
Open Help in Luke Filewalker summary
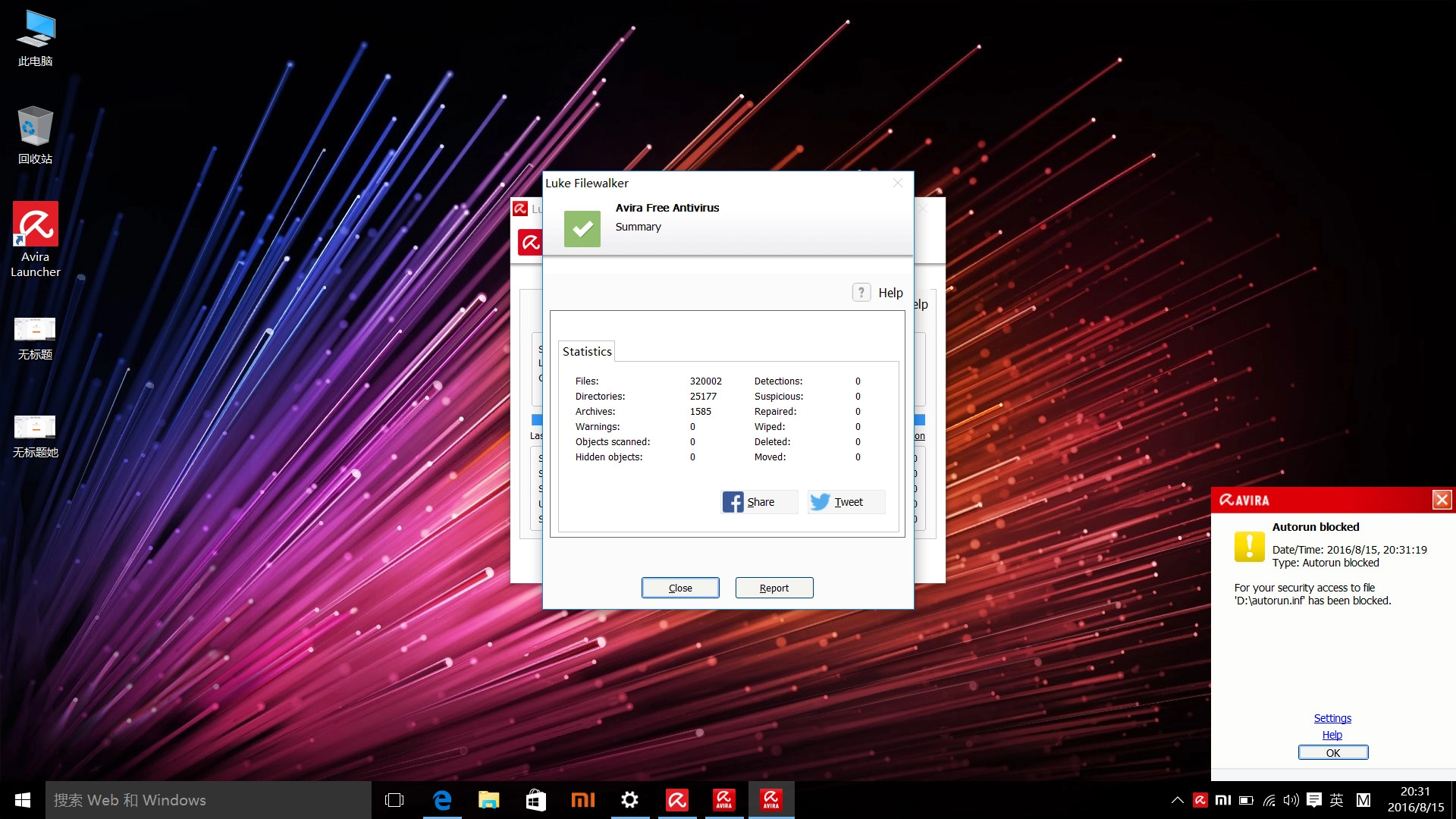click(890, 293)
